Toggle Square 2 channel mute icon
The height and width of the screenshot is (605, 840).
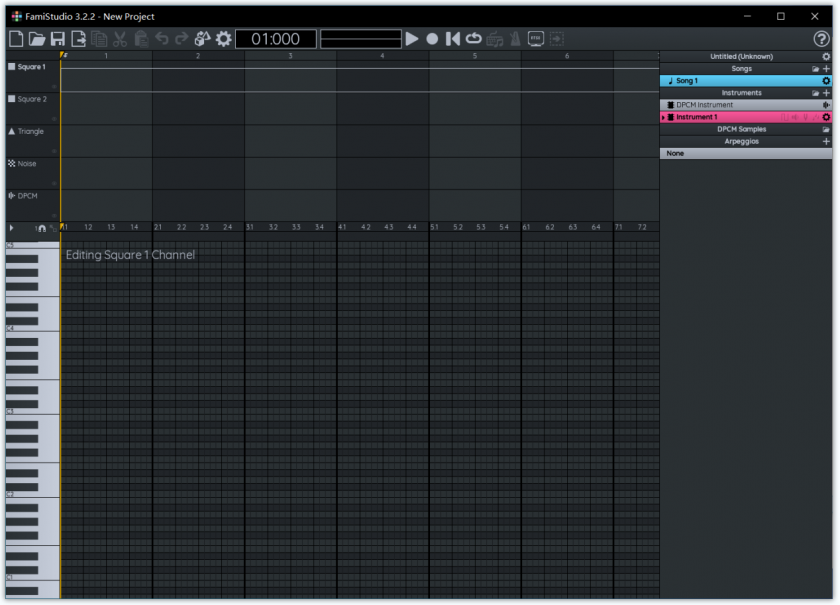[11, 99]
